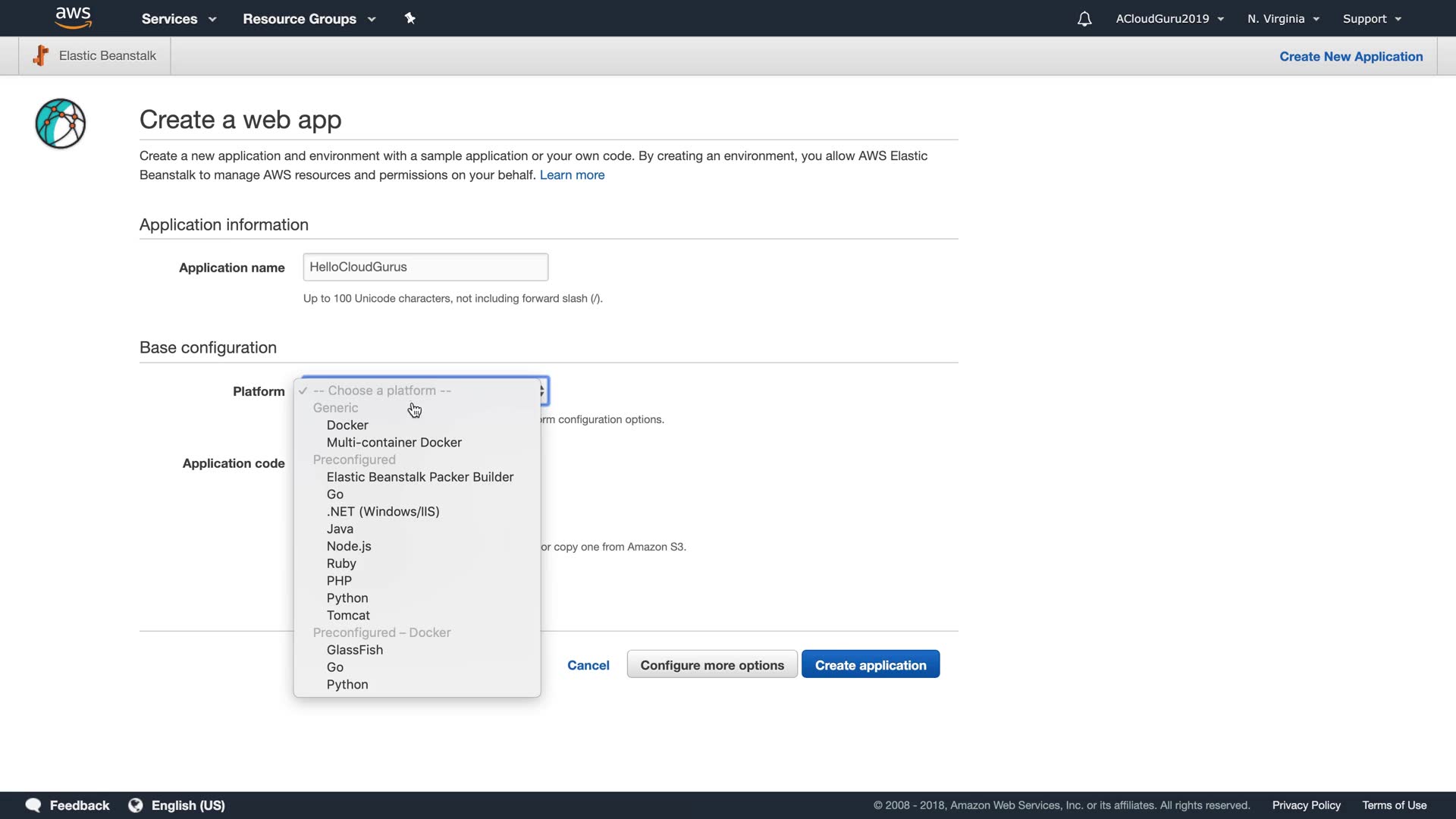Expand the Services dropdown menu
The image size is (1456, 819).
point(179,19)
